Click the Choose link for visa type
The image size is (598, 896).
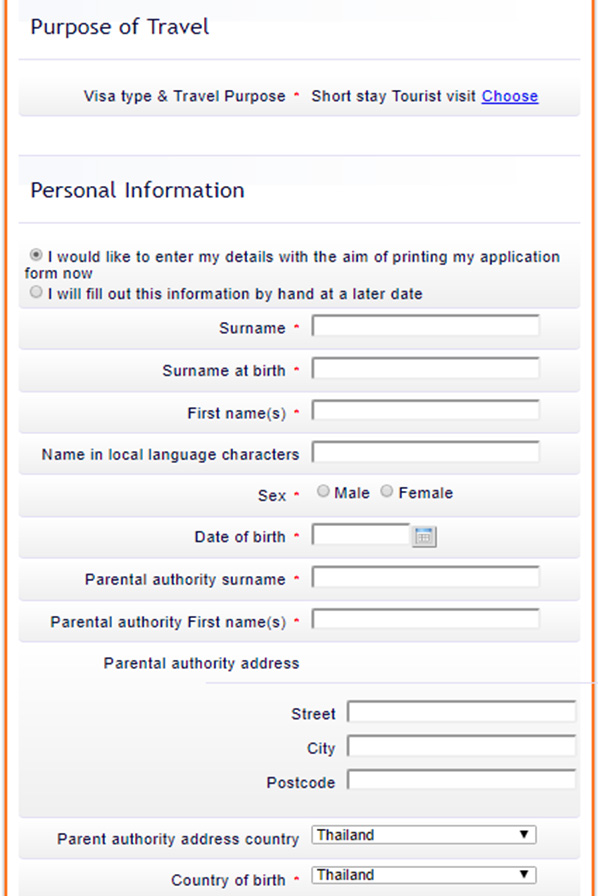click(x=509, y=96)
